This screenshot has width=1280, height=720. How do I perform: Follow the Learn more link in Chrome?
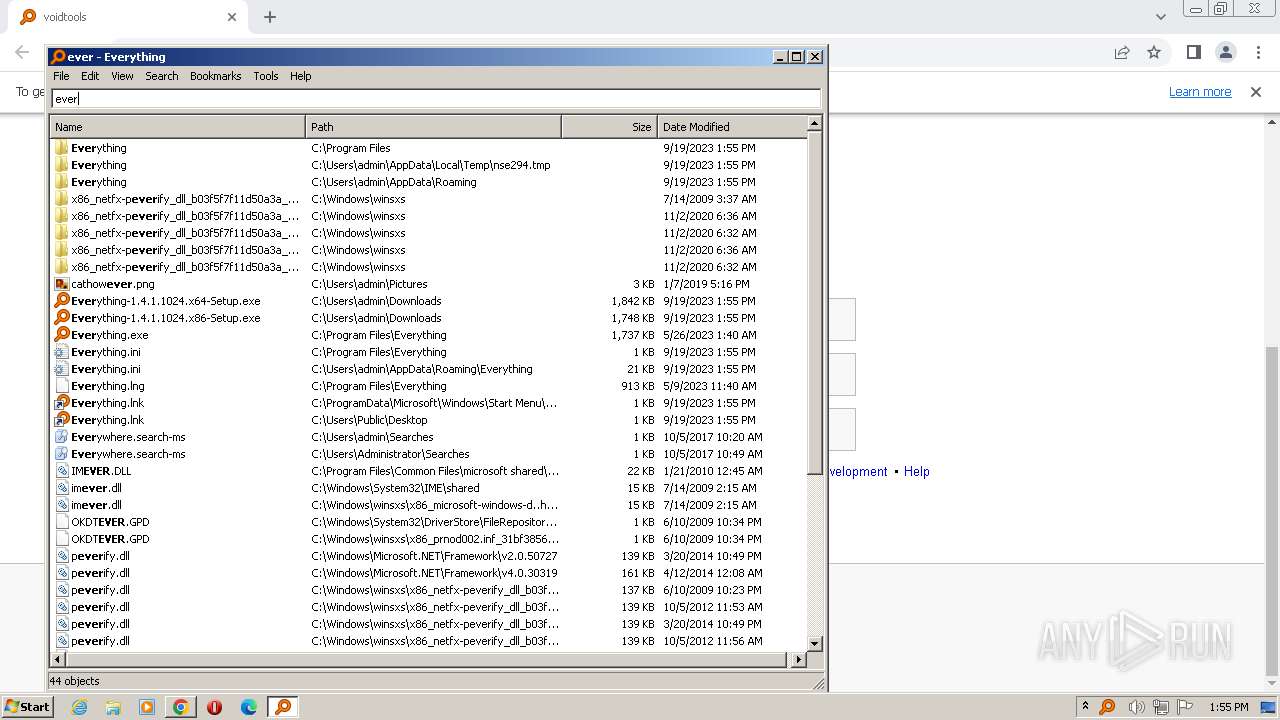point(1200,92)
